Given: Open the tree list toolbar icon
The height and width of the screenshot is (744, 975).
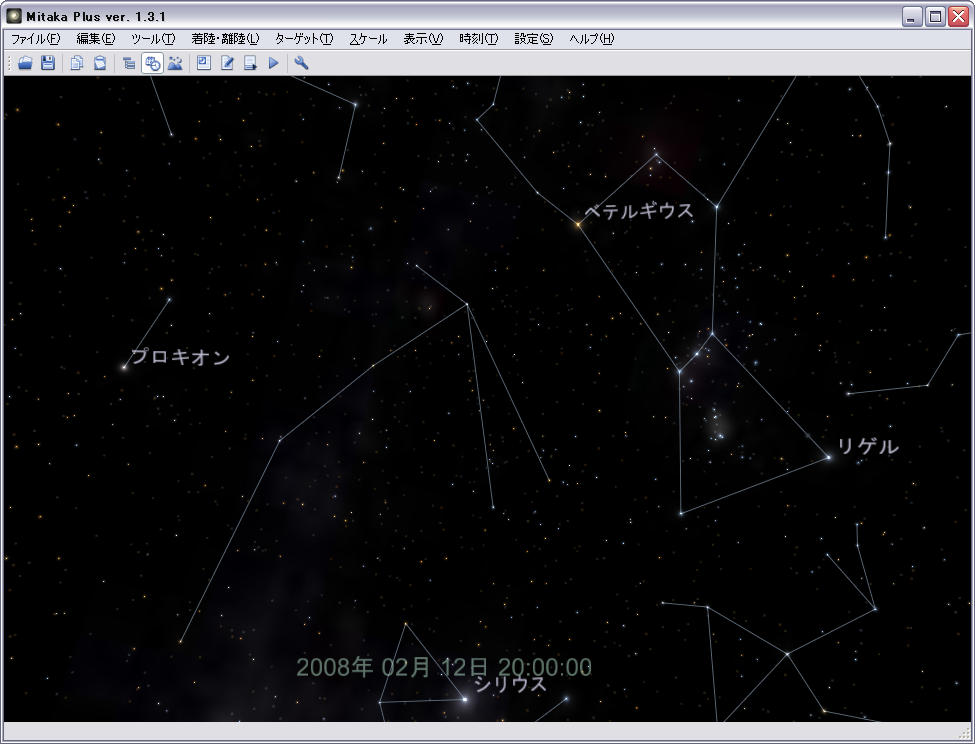Looking at the screenshot, I should (129, 63).
